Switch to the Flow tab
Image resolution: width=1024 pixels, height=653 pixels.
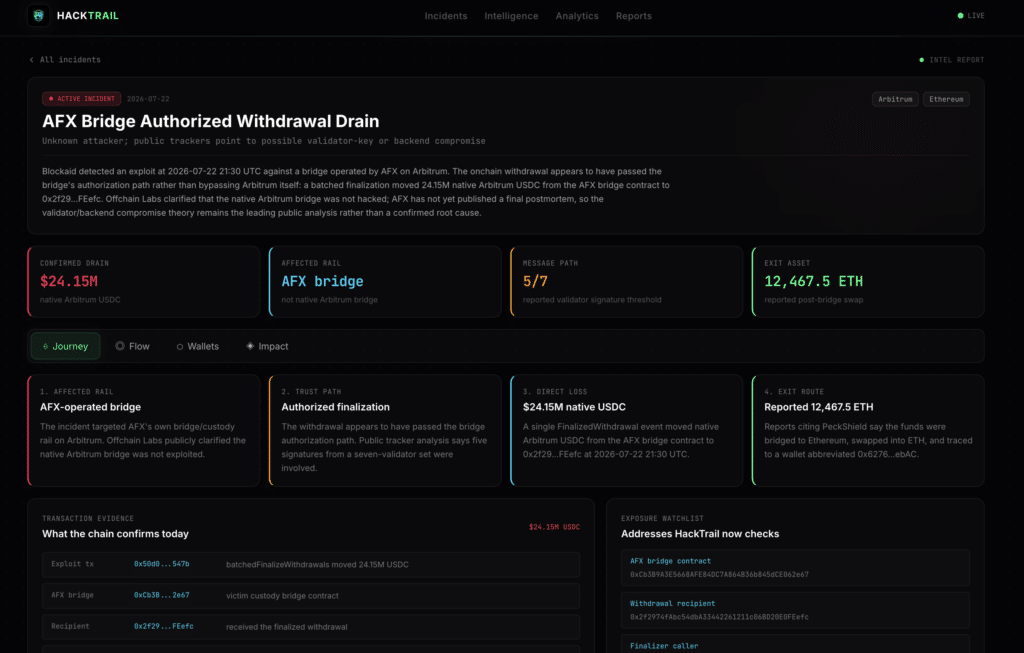click(x=133, y=346)
